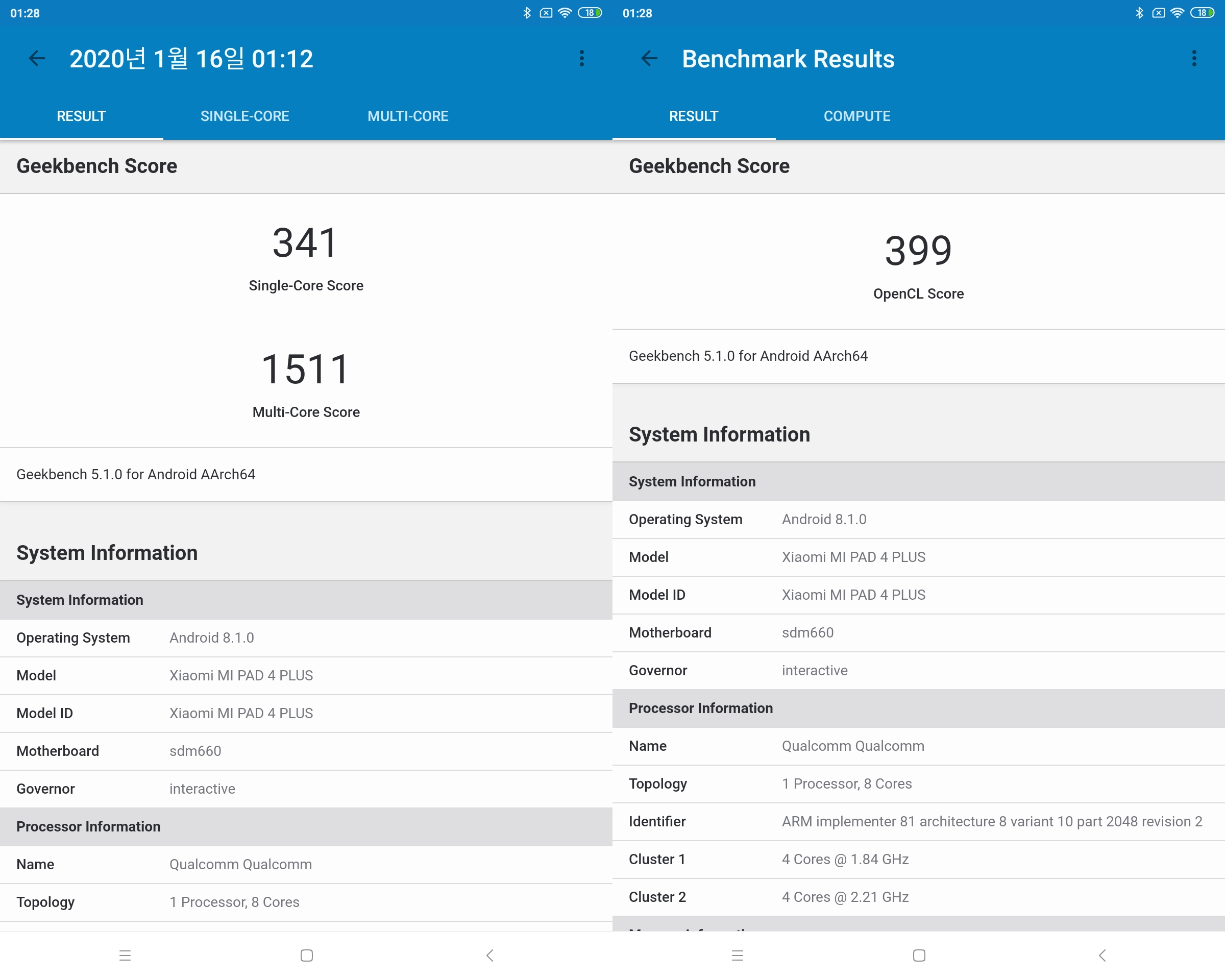1225x980 pixels.
Task: Switch to the MULTI-CORE tab
Action: coord(407,116)
